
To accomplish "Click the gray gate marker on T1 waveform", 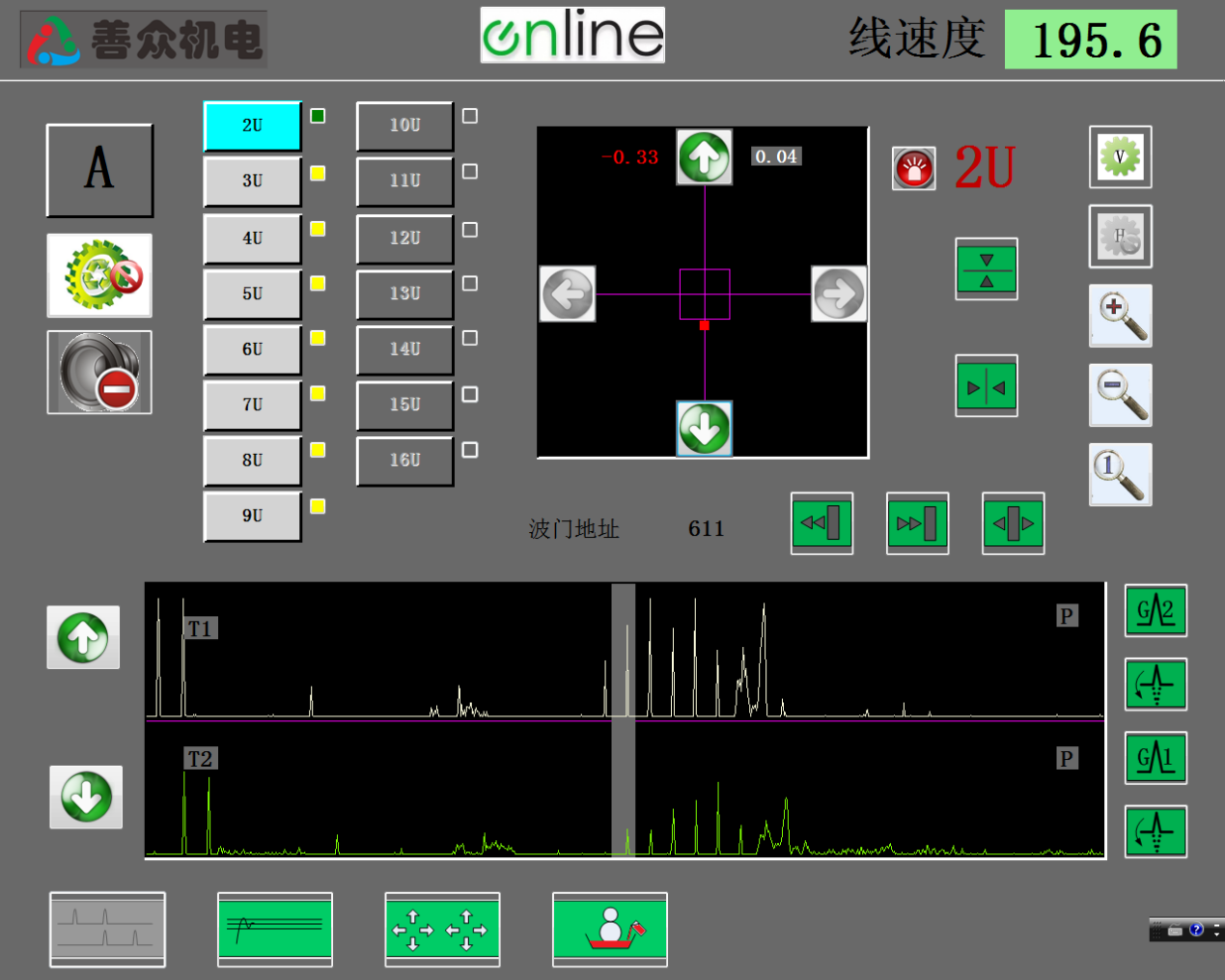I will [x=623, y=651].
